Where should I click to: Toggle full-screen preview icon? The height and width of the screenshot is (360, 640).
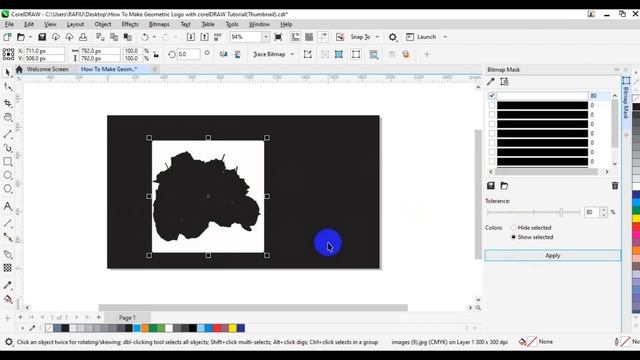coord(278,37)
